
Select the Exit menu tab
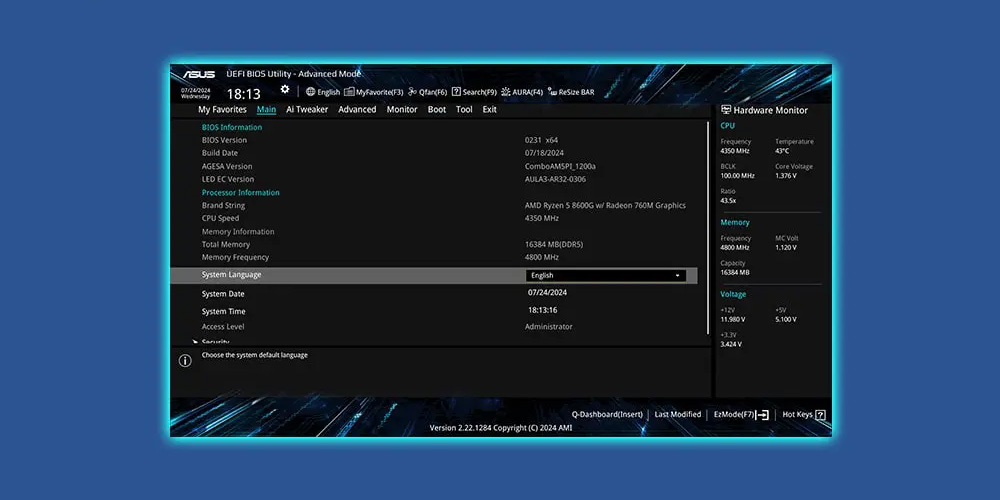click(x=489, y=110)
